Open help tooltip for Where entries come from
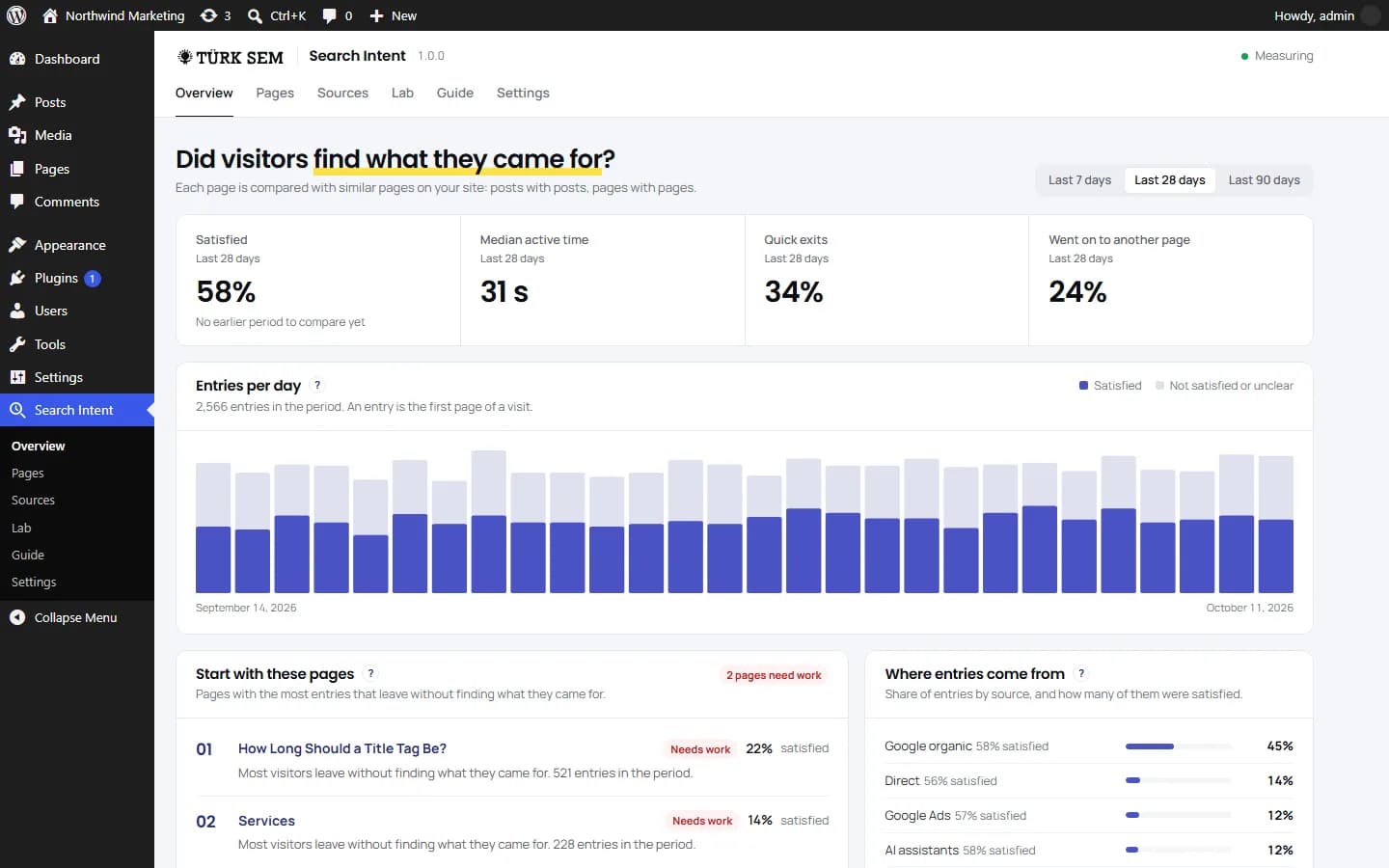The height and width of the screenshot is (868, 1389). click(x=1081, y=673)
